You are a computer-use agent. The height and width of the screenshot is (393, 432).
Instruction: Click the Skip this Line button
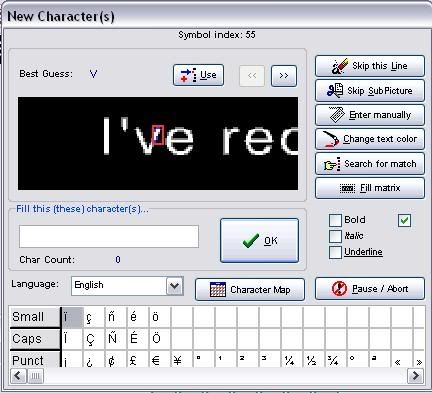(x=370, y=66)
